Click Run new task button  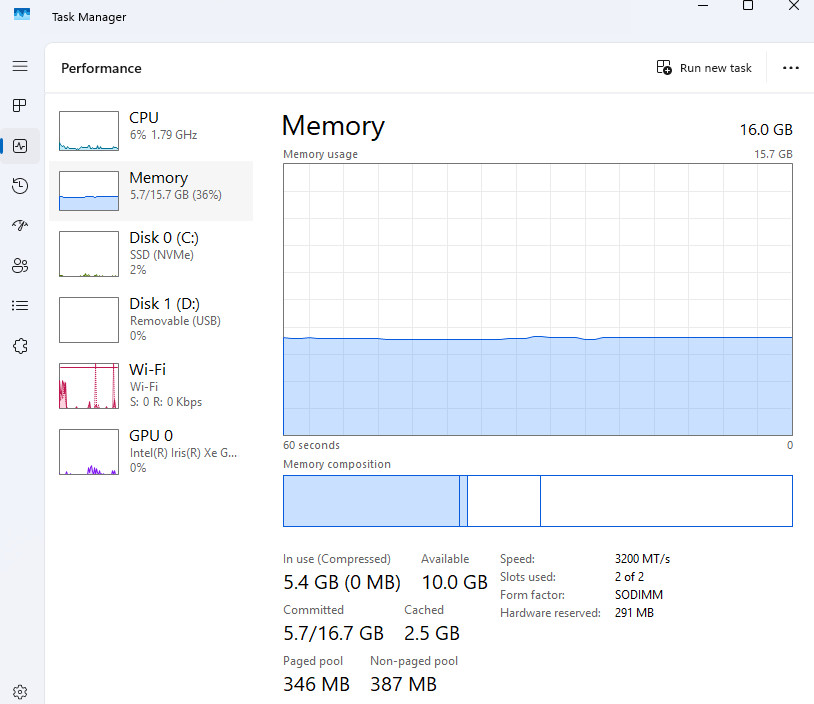pyautogui.click(x=704, y=68)
